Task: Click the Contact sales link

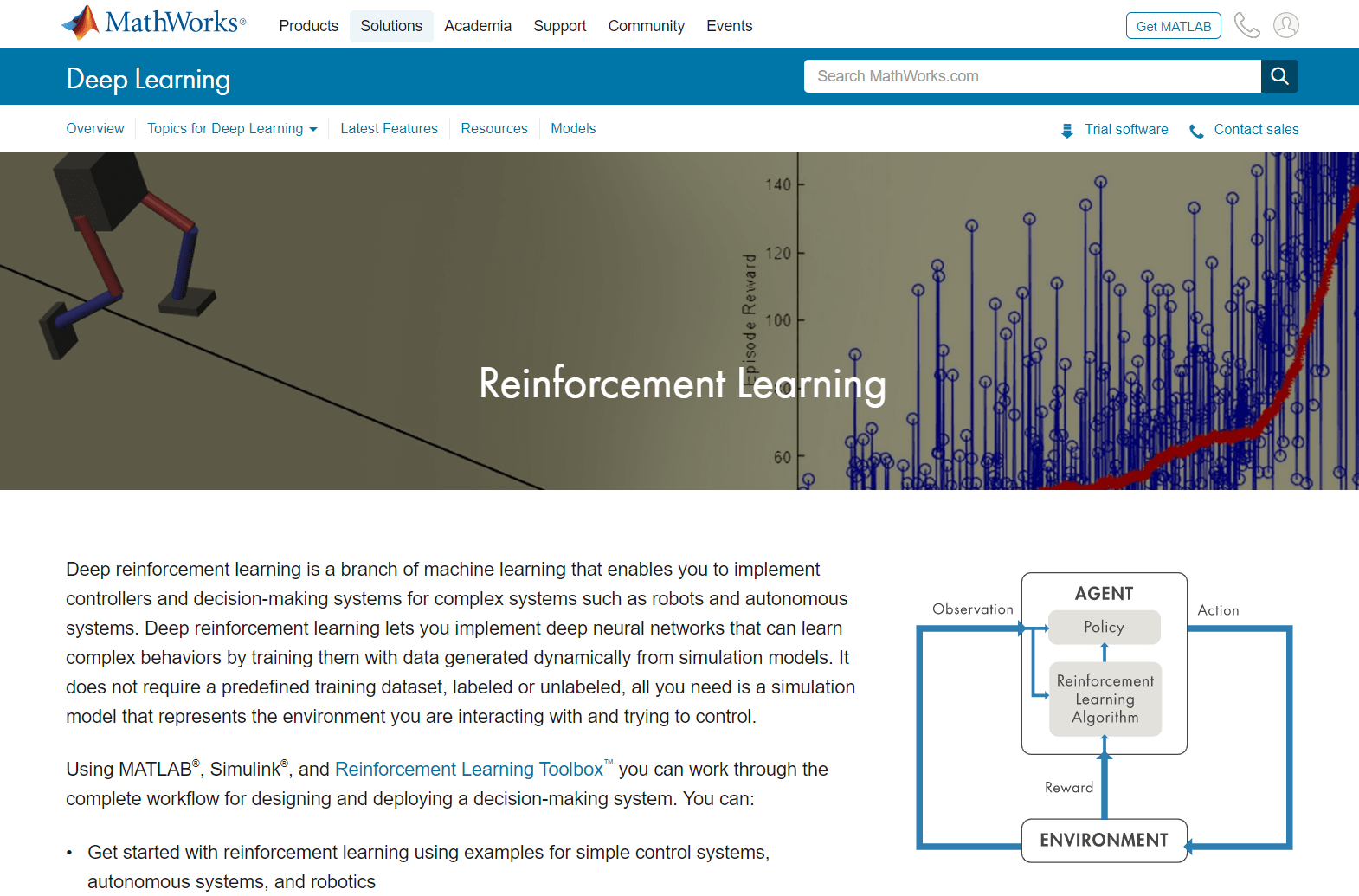Action: (1256, 129)
